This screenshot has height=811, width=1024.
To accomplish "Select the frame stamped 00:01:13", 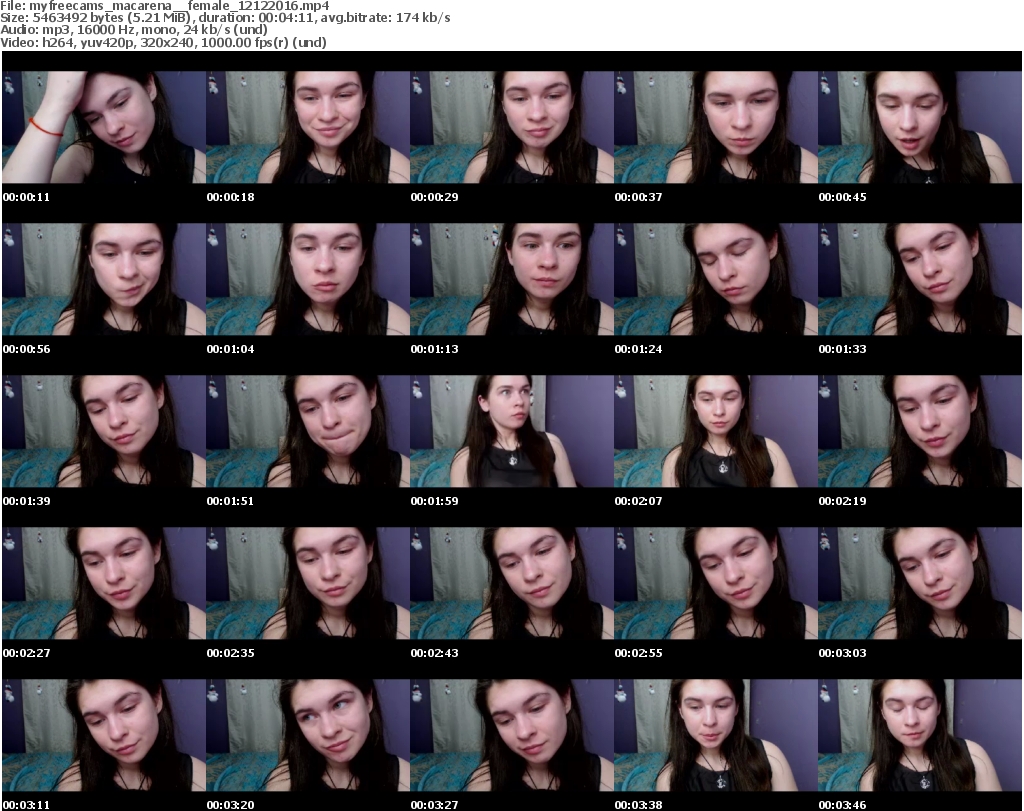I will pyautogui.click(x=511, y=279).
